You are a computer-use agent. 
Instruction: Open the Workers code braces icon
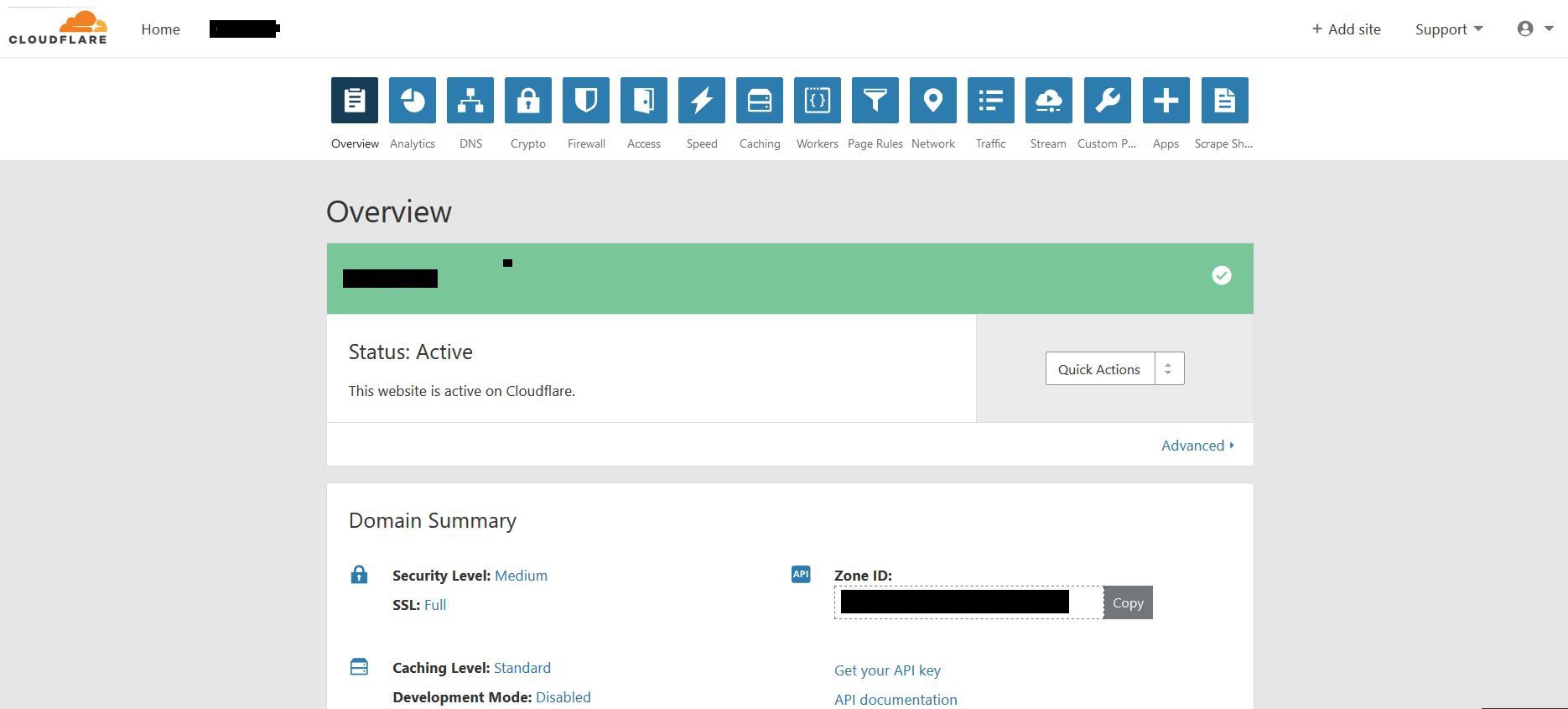click(x=818, y=101)
